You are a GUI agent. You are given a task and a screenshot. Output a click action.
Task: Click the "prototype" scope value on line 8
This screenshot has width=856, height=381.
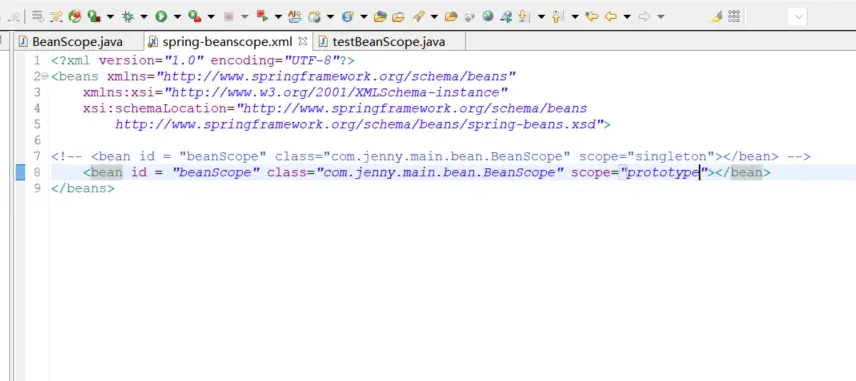click(663, 172)
